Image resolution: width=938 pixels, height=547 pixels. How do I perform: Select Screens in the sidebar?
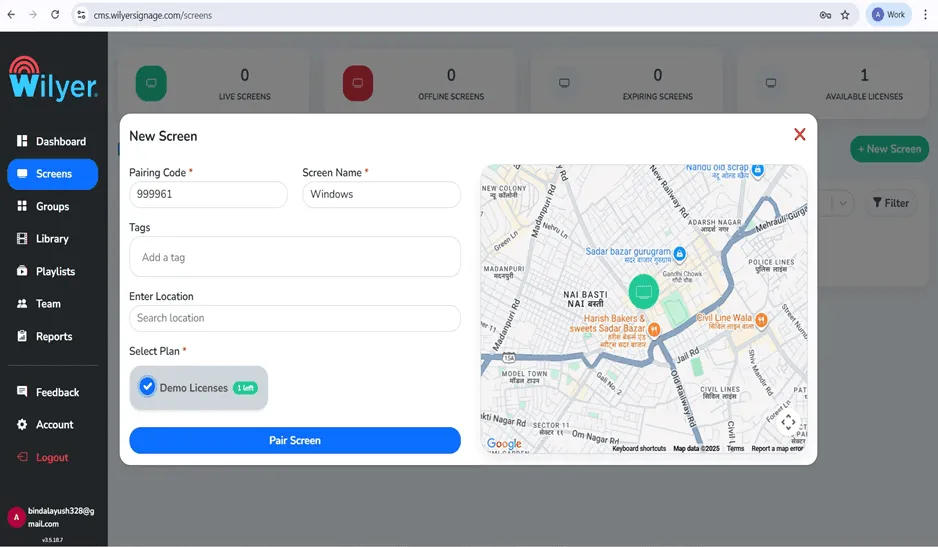(x=52, y=174)
